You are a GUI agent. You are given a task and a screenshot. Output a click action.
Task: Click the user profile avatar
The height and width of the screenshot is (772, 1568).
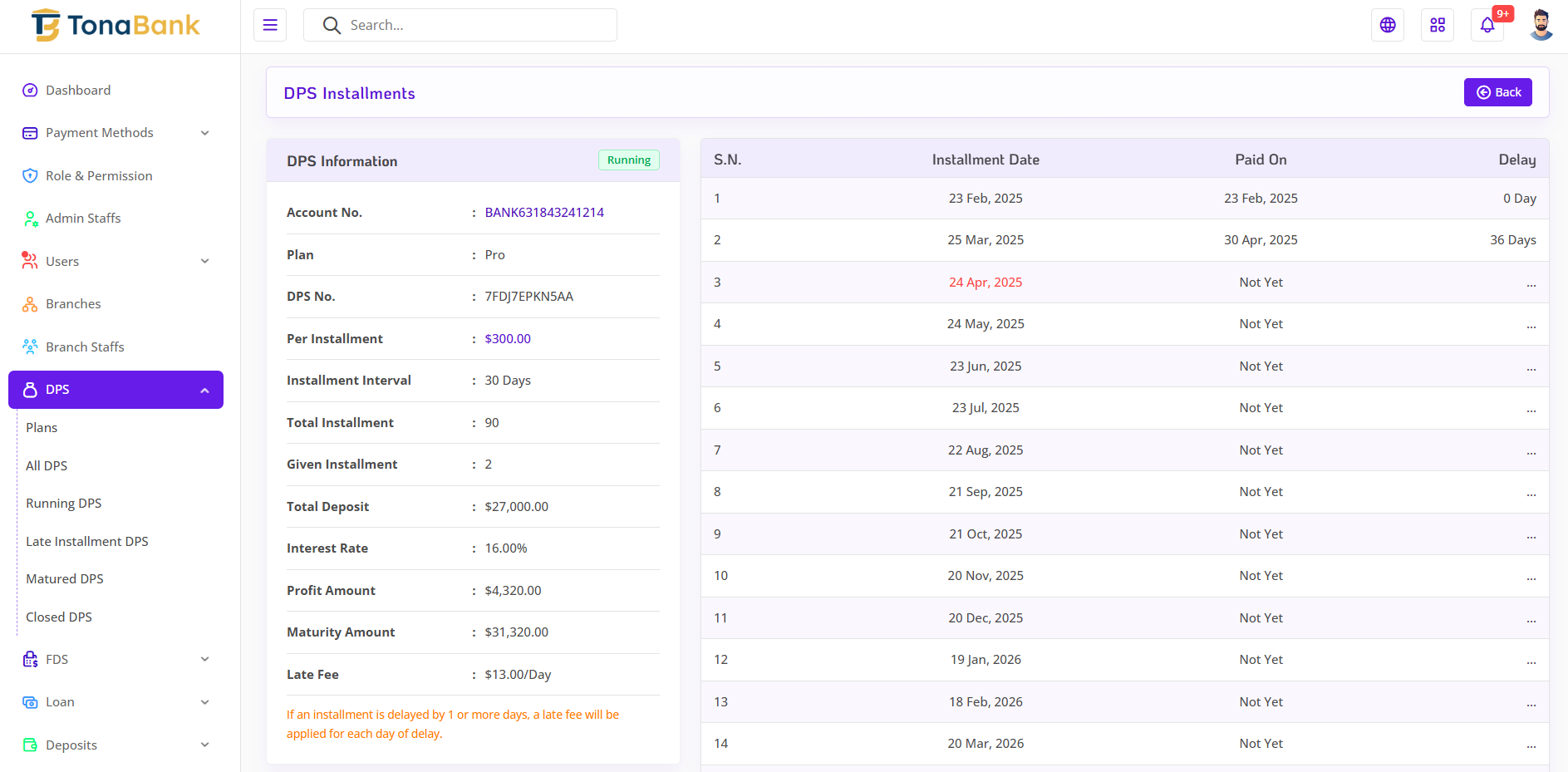1541,25
